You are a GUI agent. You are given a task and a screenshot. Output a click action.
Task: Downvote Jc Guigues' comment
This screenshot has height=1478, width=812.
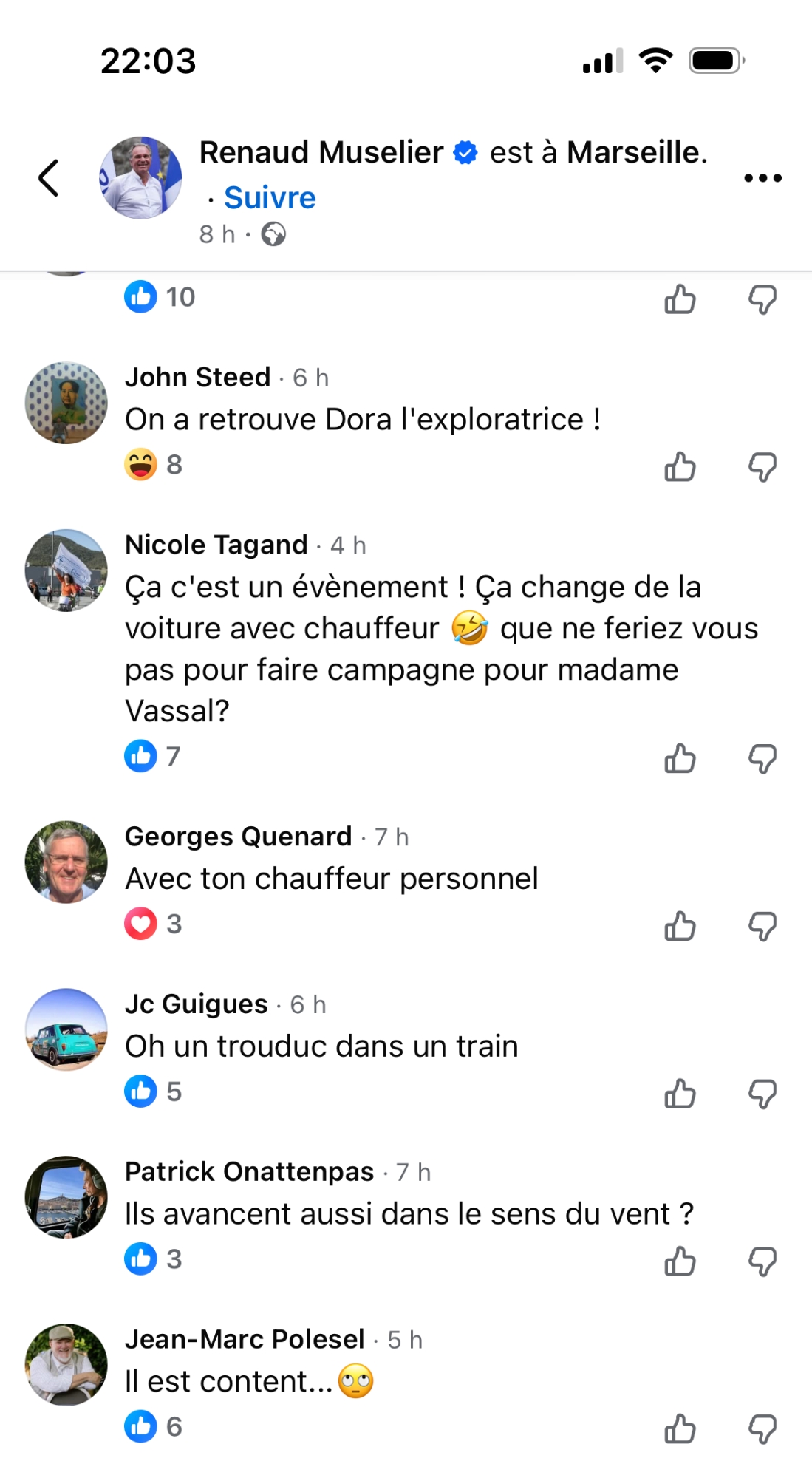tap(762, 1094)
